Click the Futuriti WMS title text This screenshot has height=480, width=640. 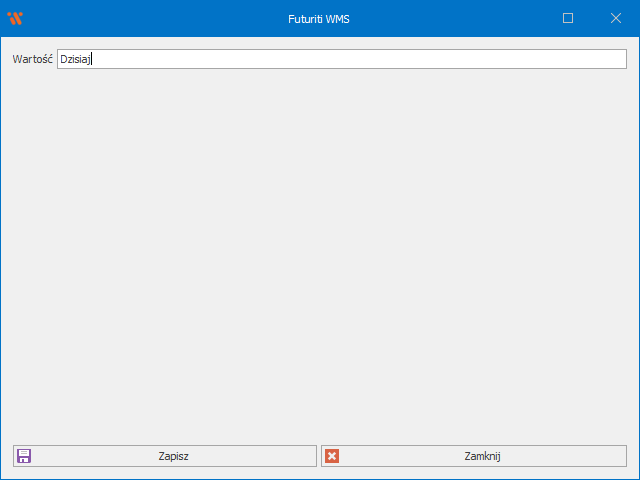(x=319, y=18)
